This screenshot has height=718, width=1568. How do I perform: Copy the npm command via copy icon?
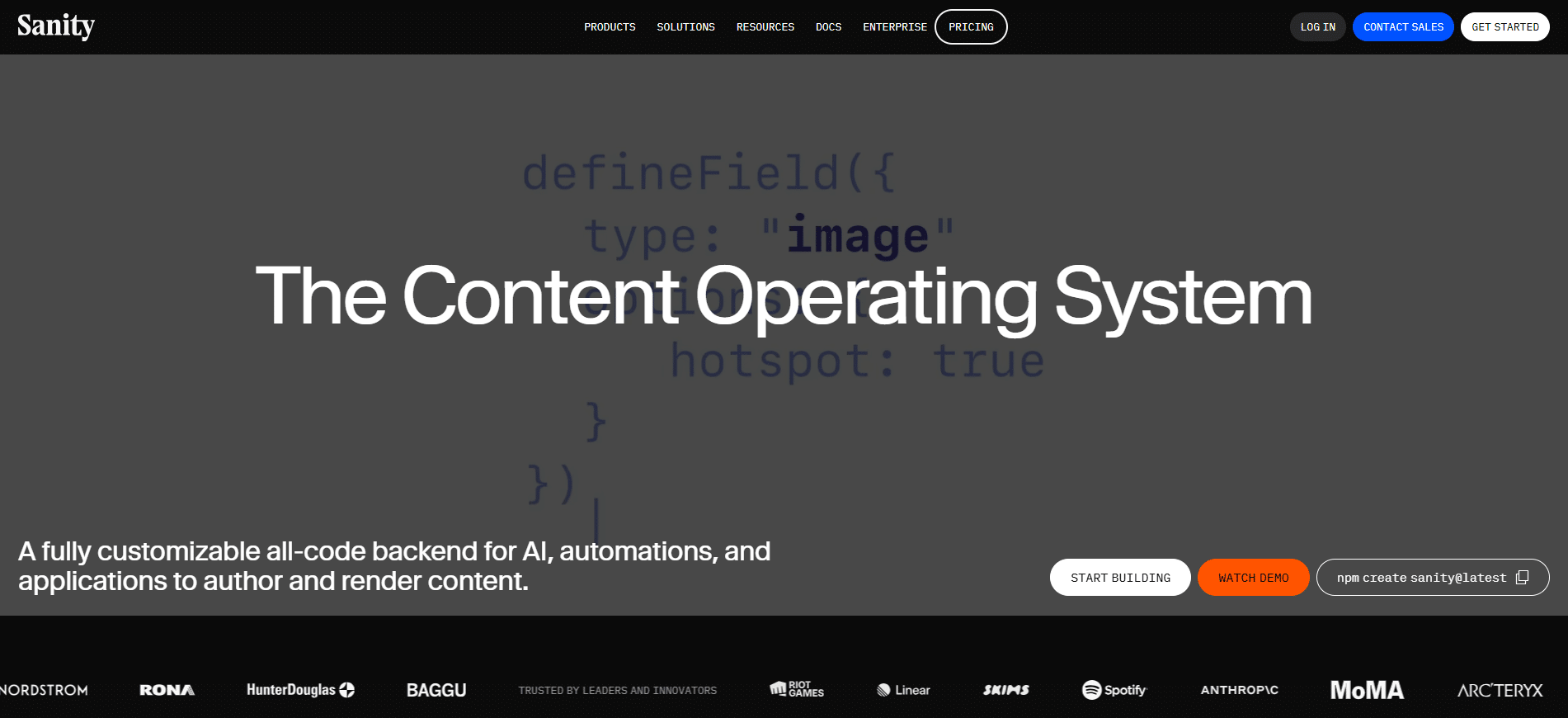1522,578
